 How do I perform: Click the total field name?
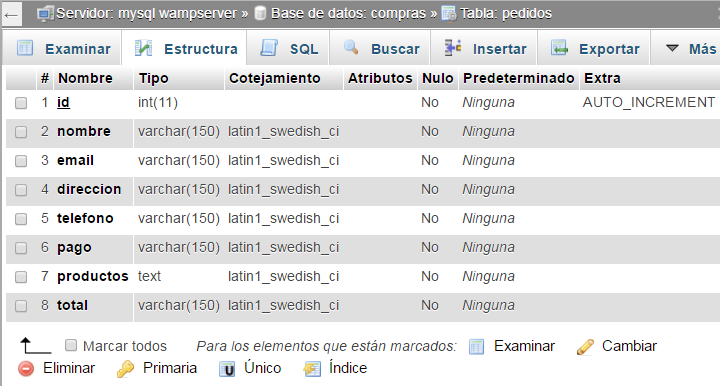72,305
